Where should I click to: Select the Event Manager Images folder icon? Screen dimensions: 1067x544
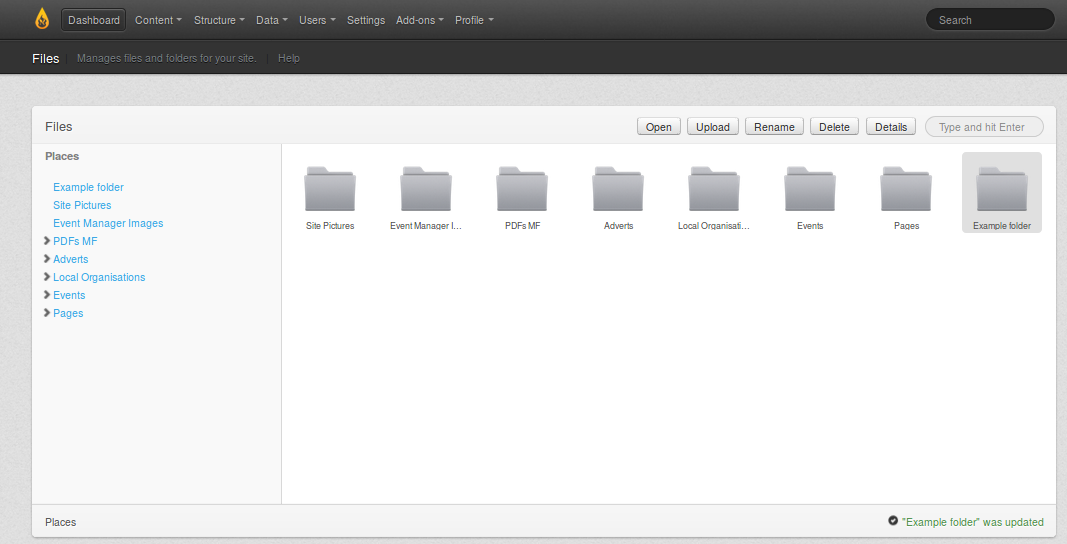pyautogui.click(x=426, y=189)
